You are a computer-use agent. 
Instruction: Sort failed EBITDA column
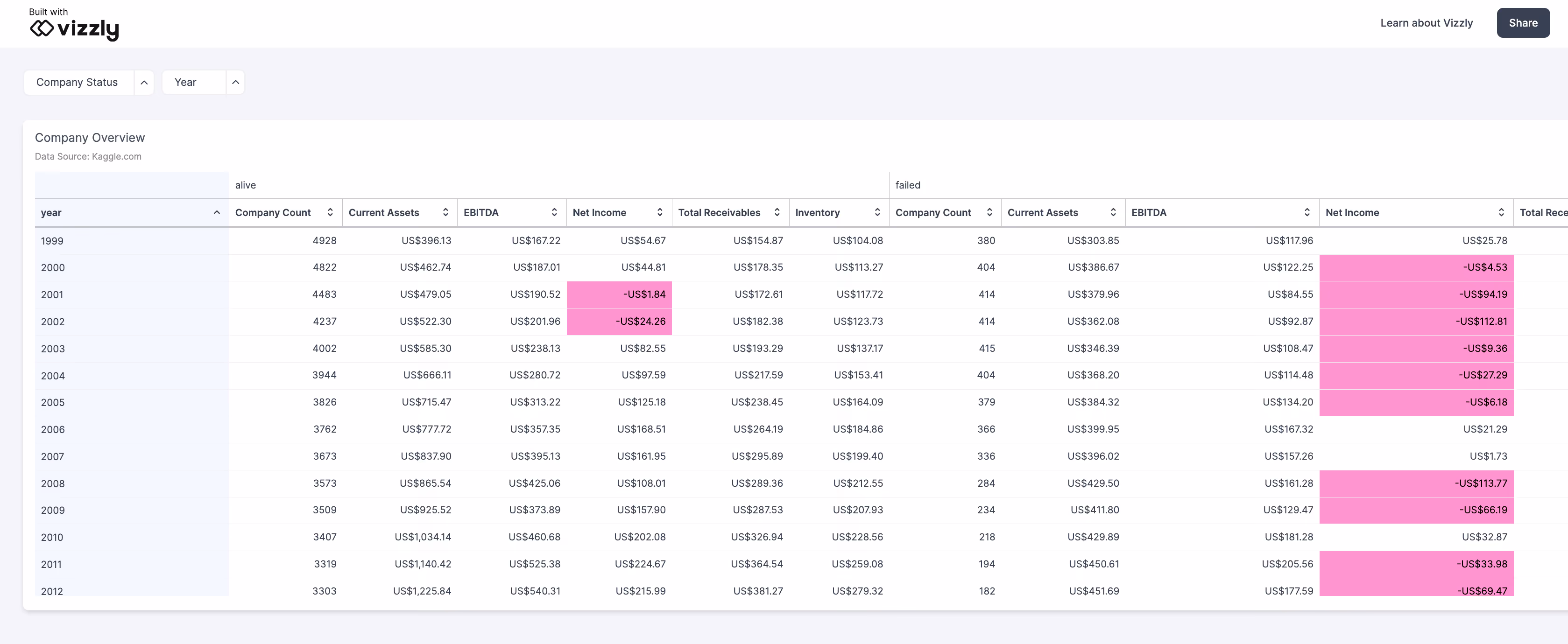point(1307,212)
